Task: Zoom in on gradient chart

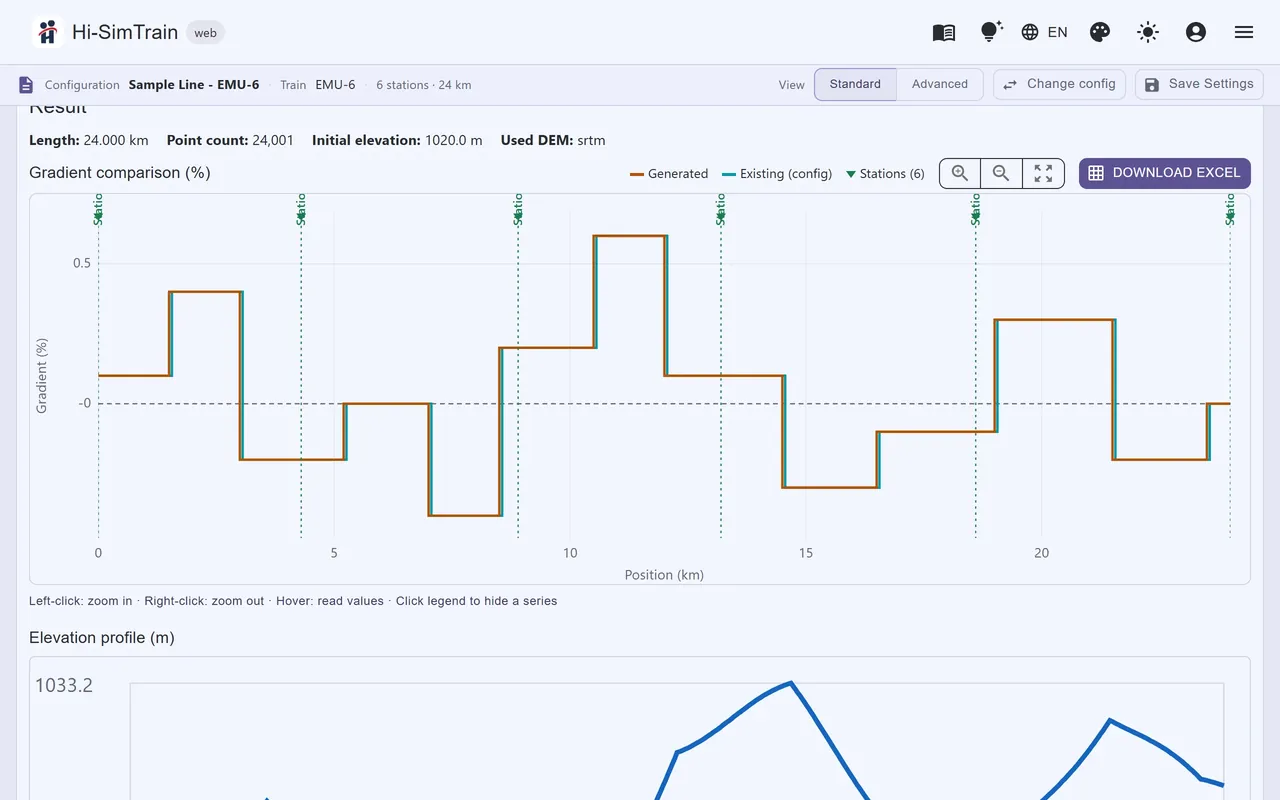Action: pos(960,173)
